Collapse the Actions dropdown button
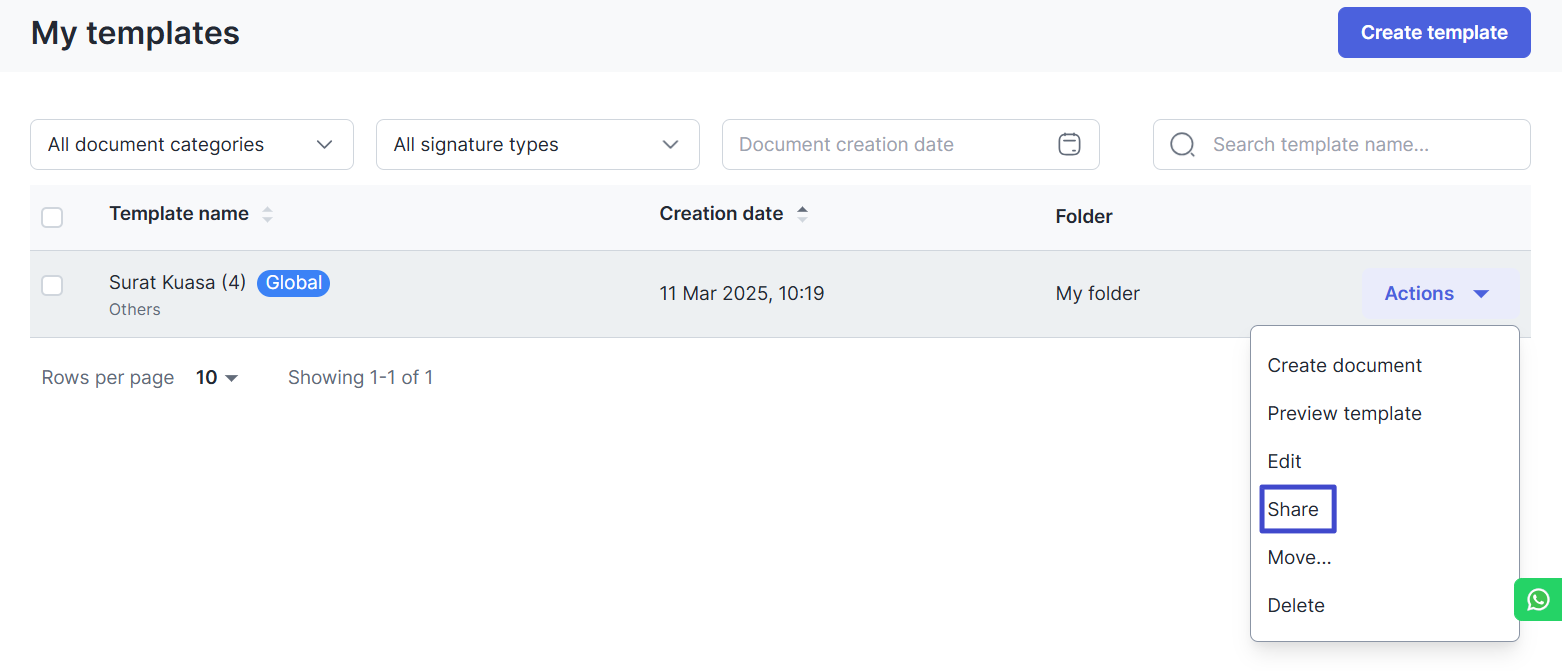Viewport: 1562px width, 671px height. tap(1440, 294)
